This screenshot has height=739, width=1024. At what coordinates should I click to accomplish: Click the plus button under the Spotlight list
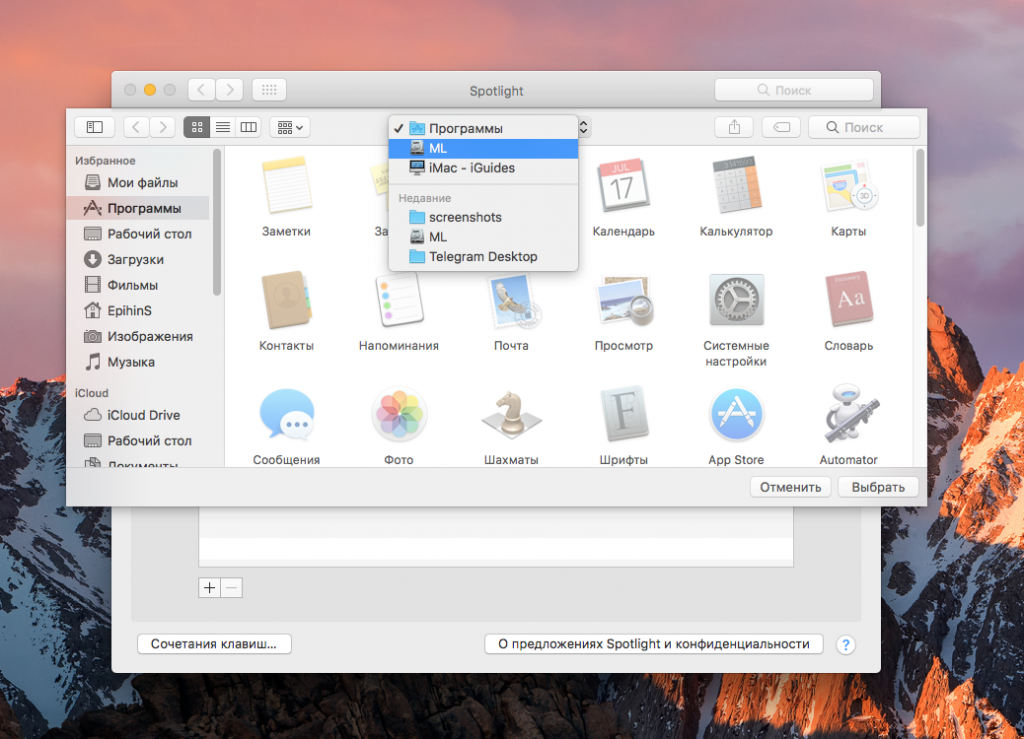210,588
